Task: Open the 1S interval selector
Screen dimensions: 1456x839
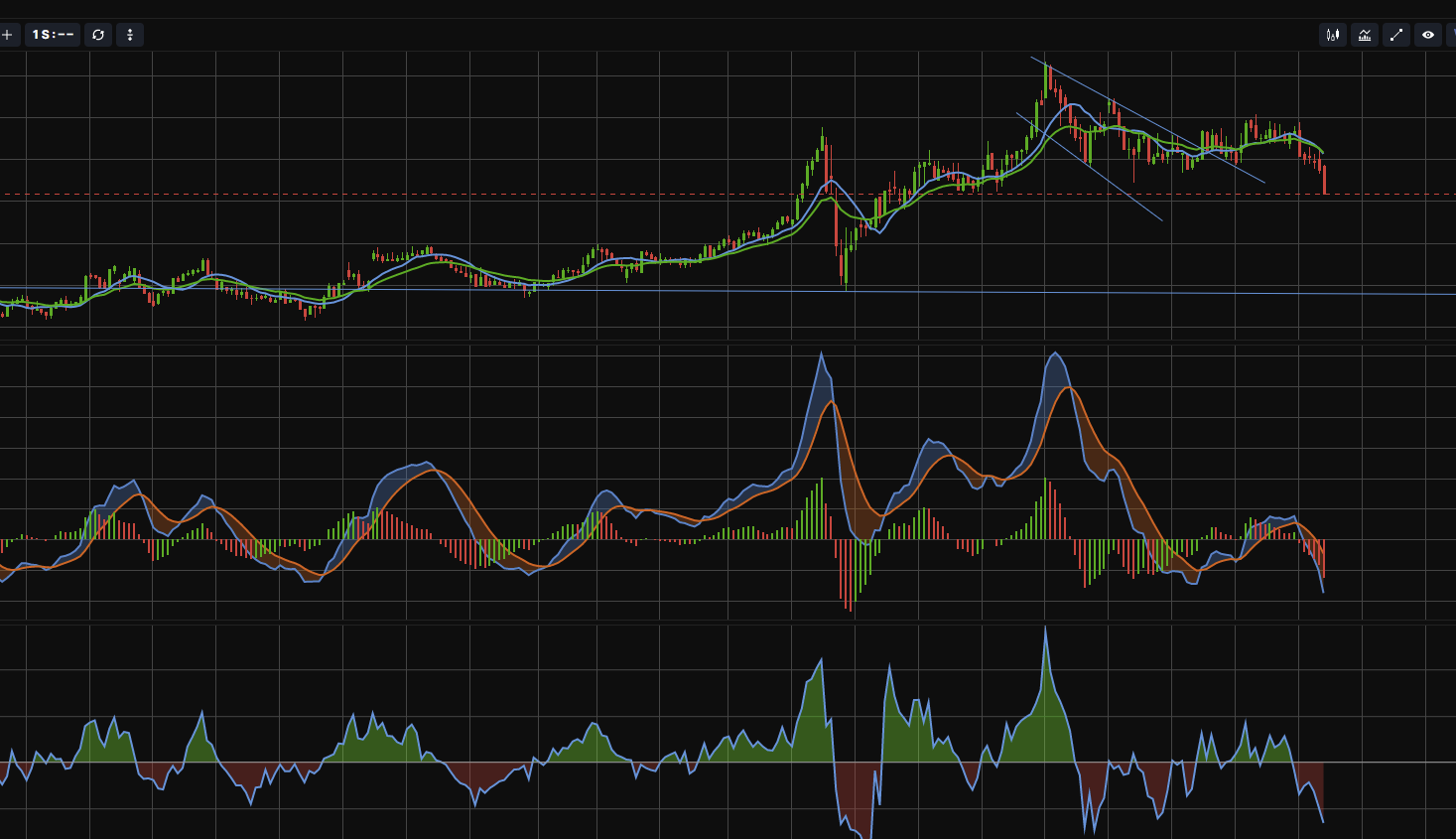Action: (x=53, y=35)
